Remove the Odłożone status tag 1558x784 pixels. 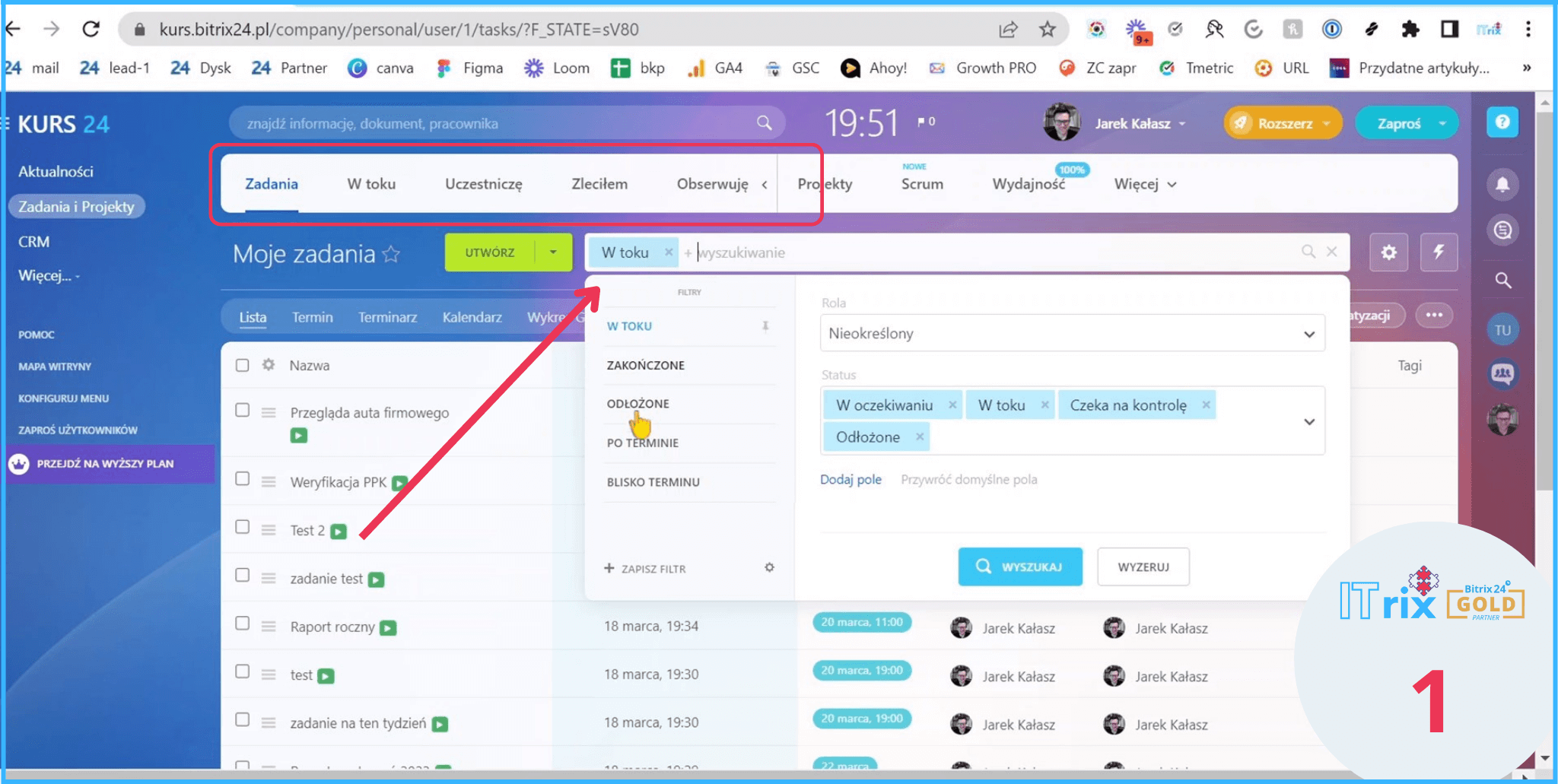tap(920, 436)
